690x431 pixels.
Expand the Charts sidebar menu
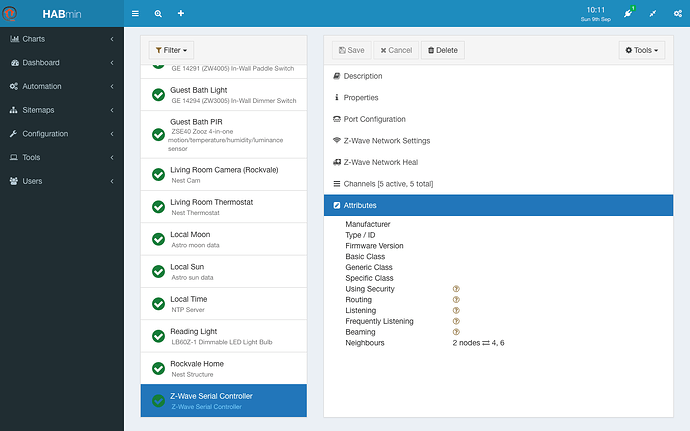tap(62, 39)
